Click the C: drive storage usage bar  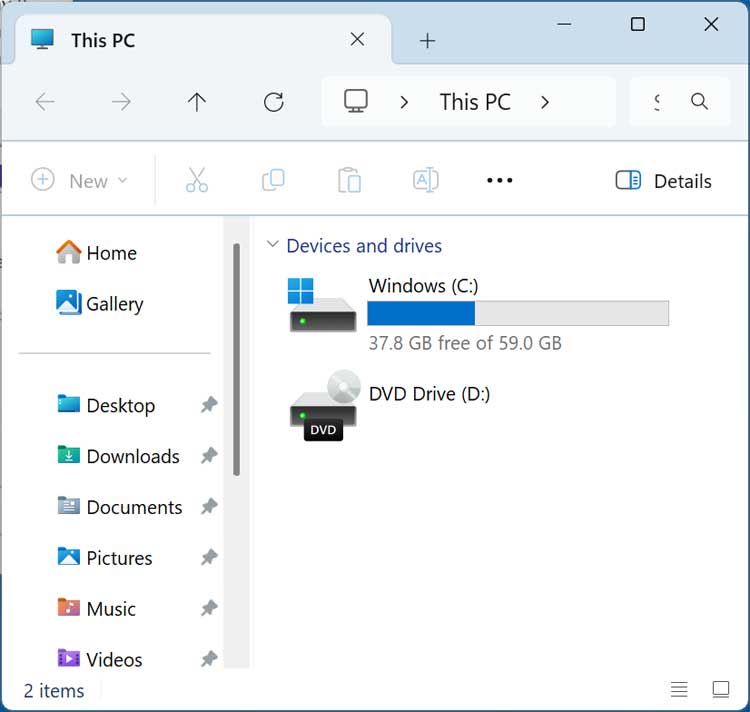pyautogui.click(x=518, y=313)
